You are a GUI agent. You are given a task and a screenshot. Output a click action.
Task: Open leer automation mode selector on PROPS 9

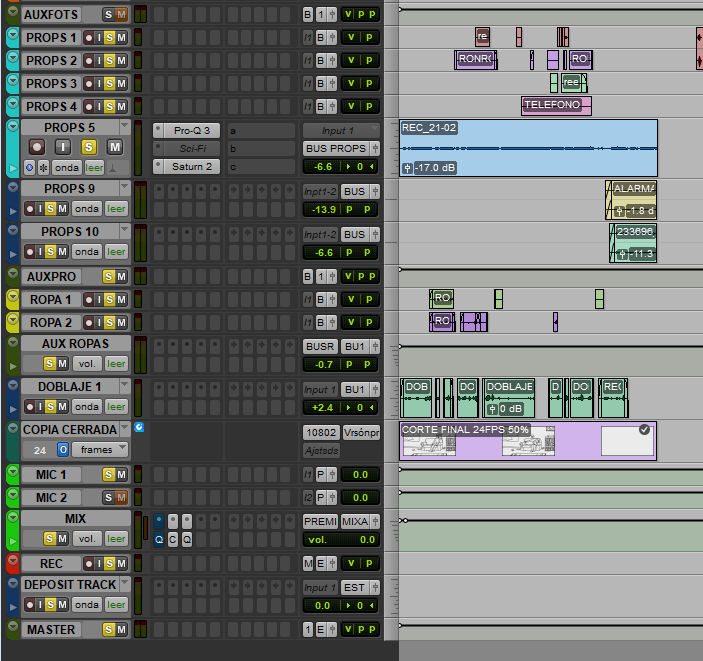(116, 209)
